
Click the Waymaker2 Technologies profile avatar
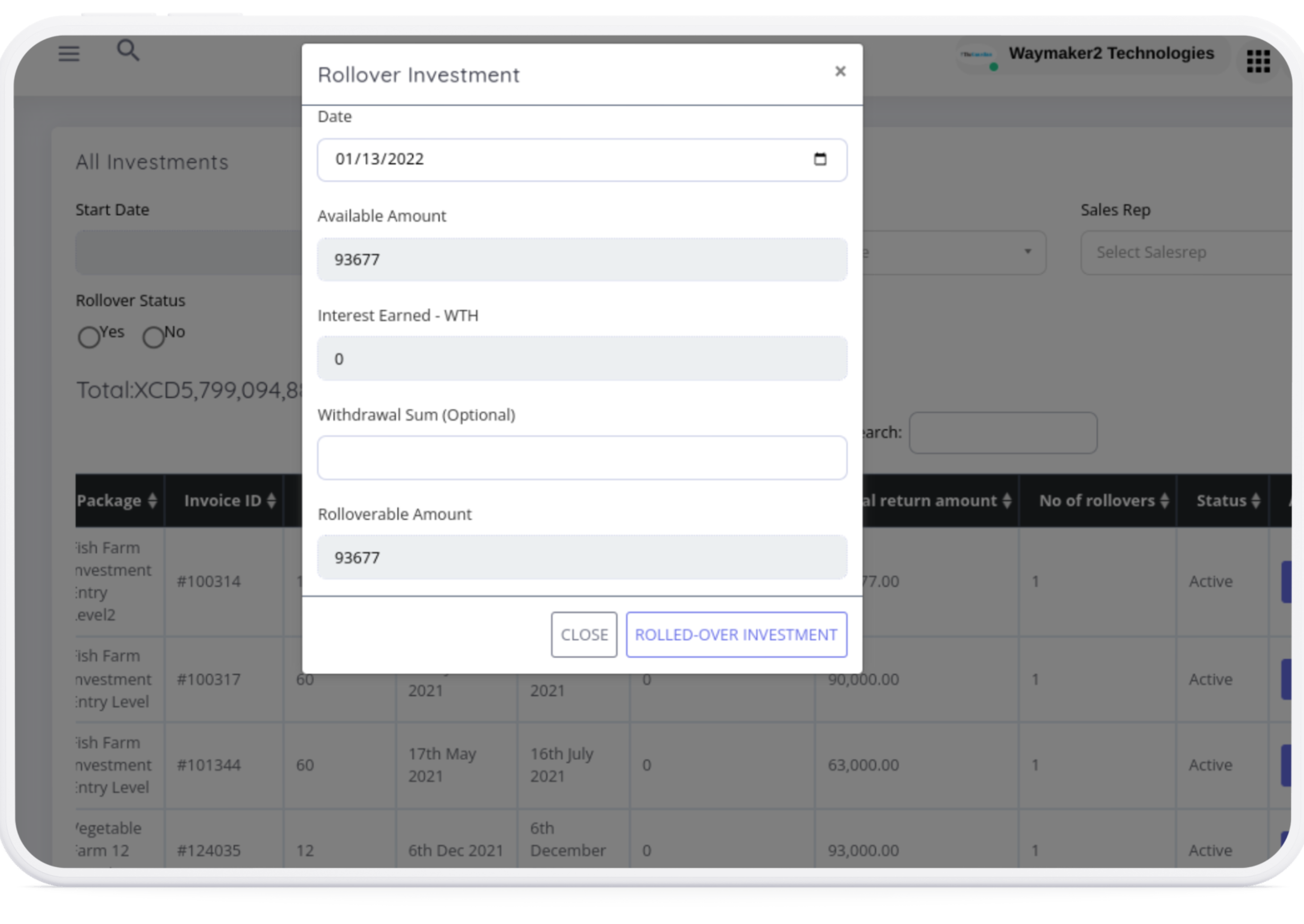point(976,56)
